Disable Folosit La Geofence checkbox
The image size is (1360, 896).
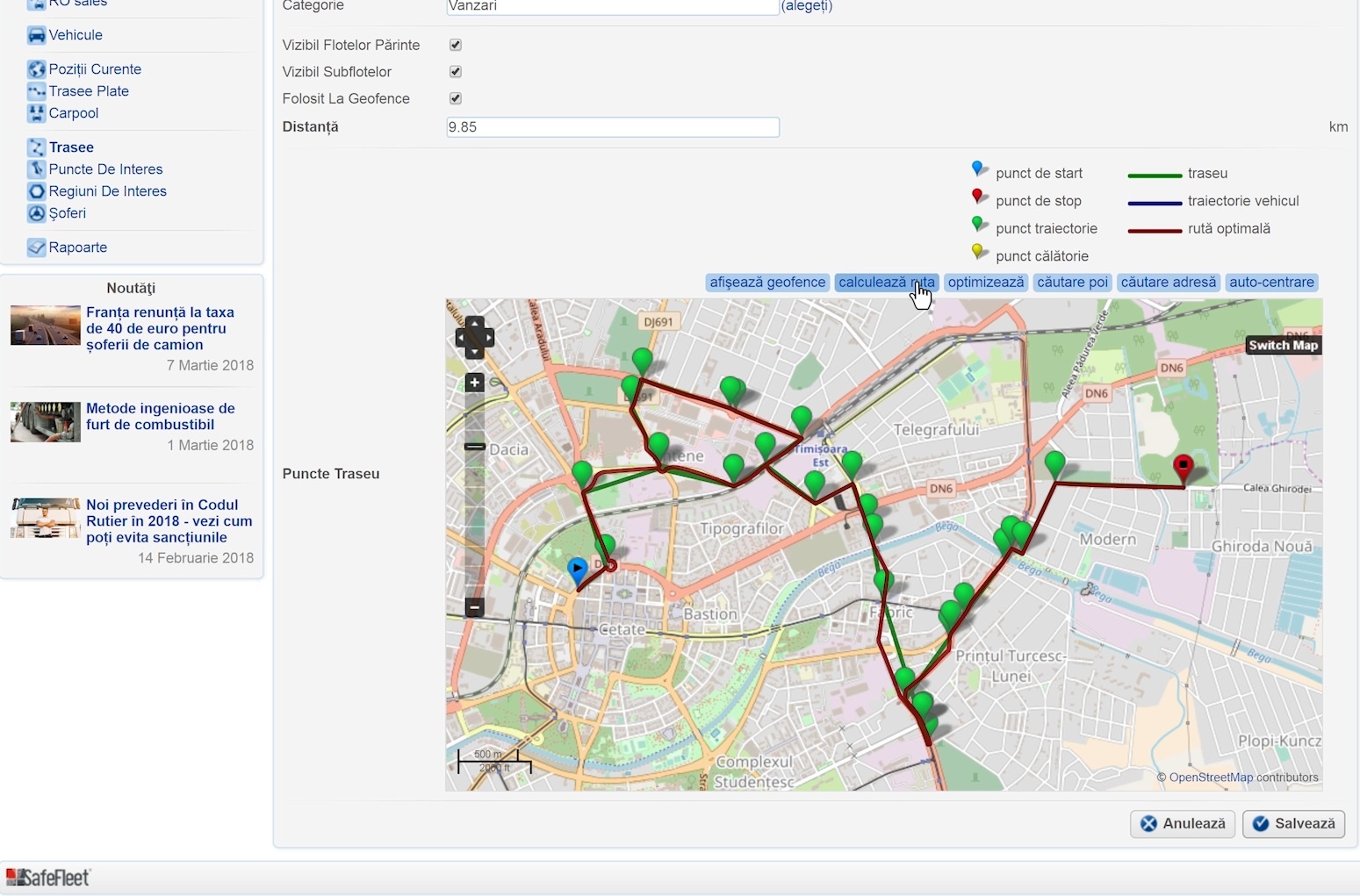[456, 98]
